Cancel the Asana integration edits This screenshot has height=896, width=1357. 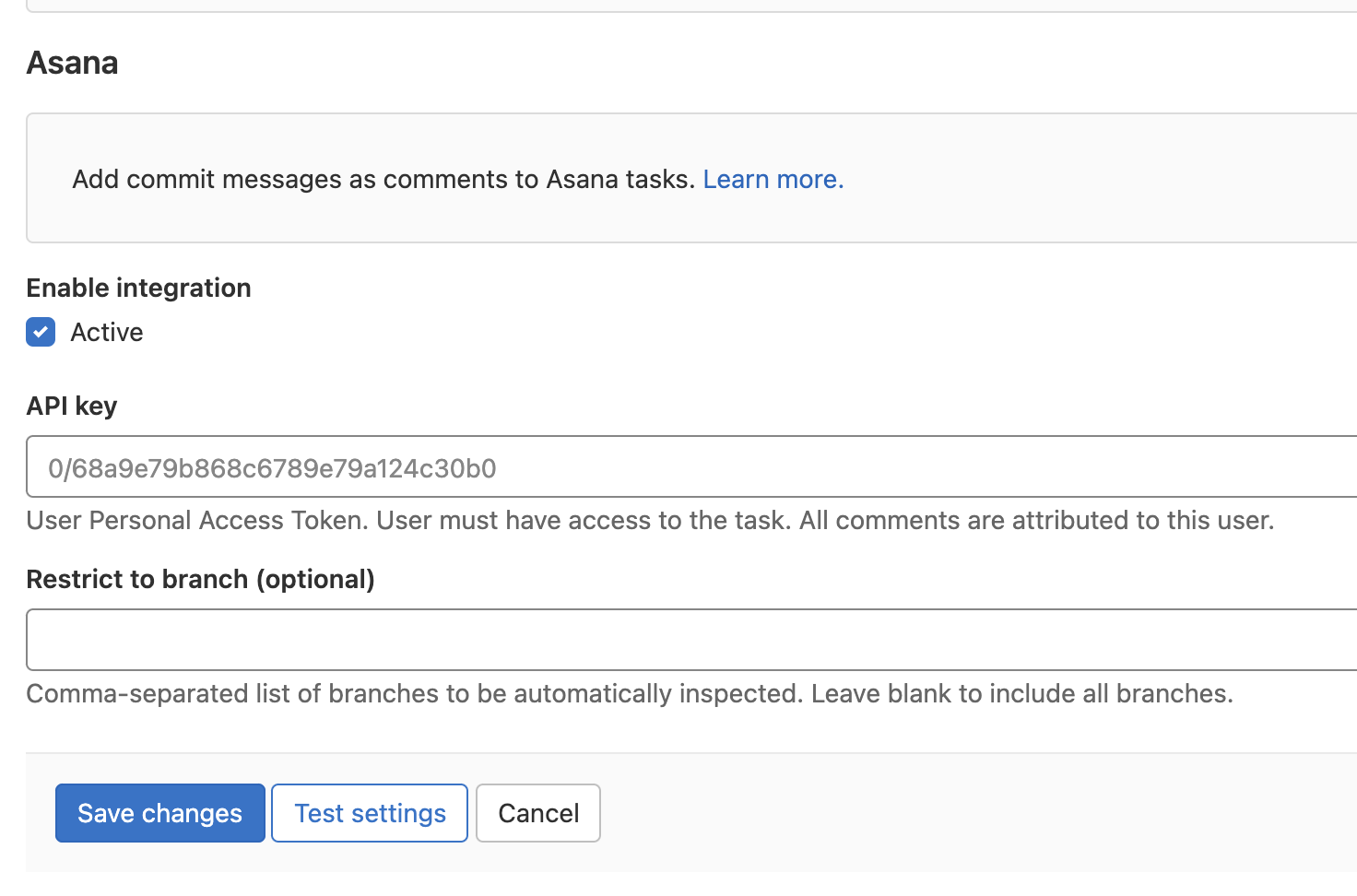[x=538, y=813]
